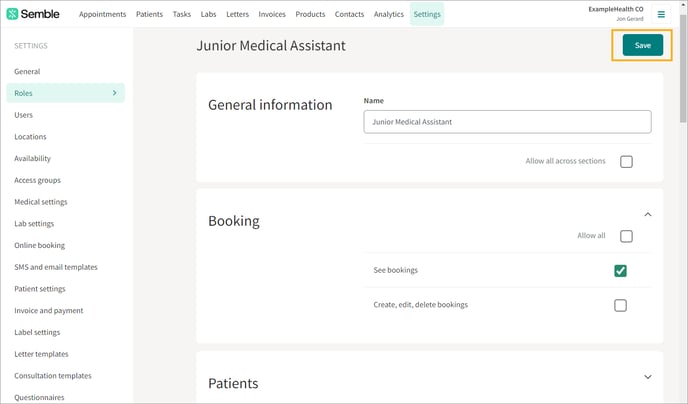Save the role changes
Screen dimensions: 688x404
642,45
